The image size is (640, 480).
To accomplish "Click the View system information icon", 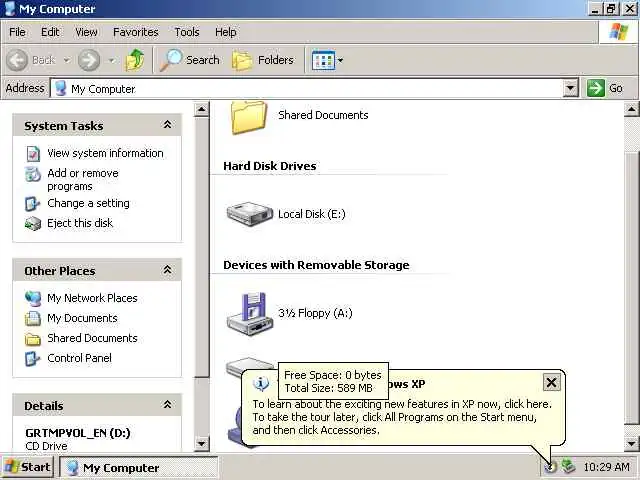I will [33, 154].
